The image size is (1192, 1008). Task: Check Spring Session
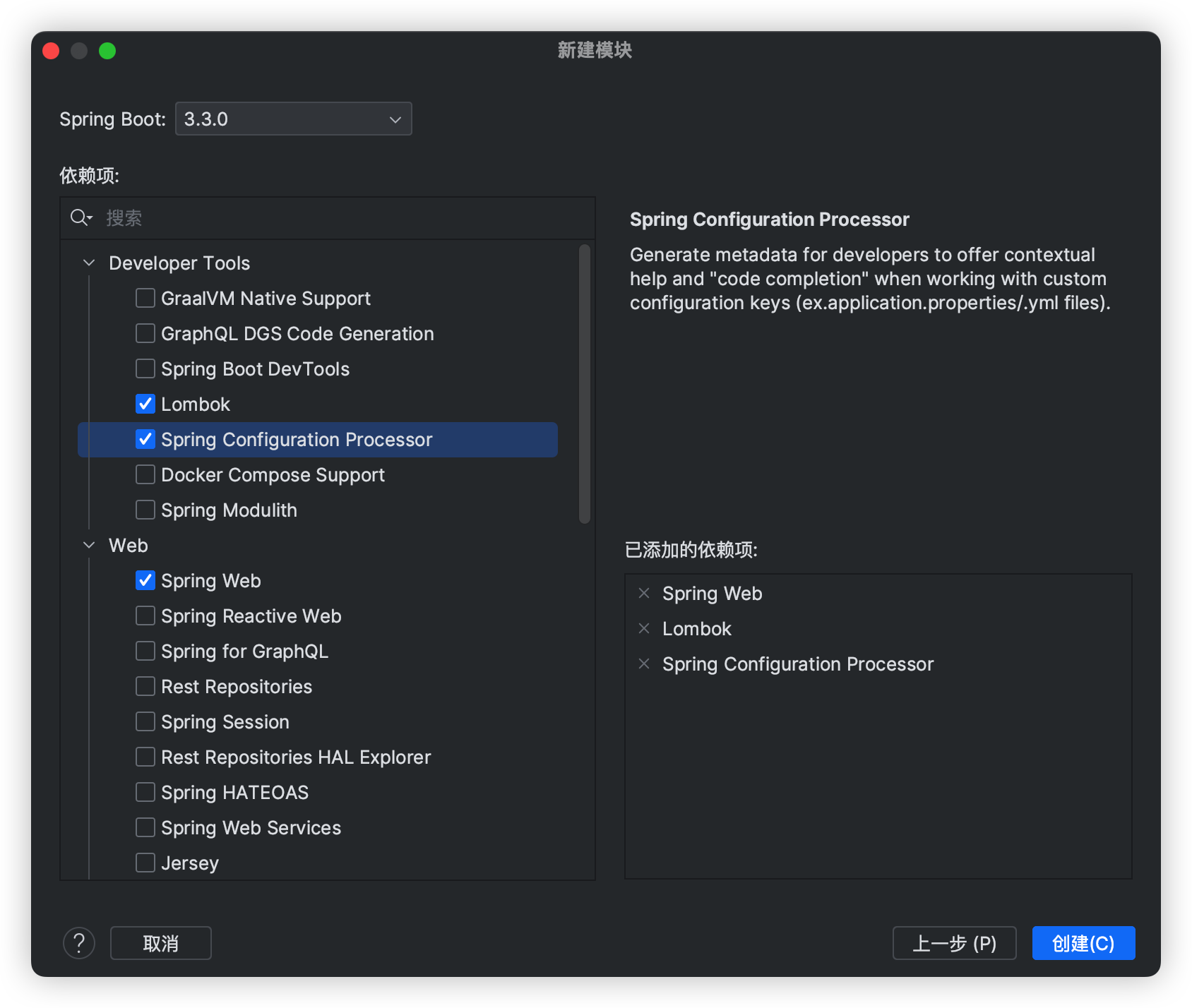145,721
